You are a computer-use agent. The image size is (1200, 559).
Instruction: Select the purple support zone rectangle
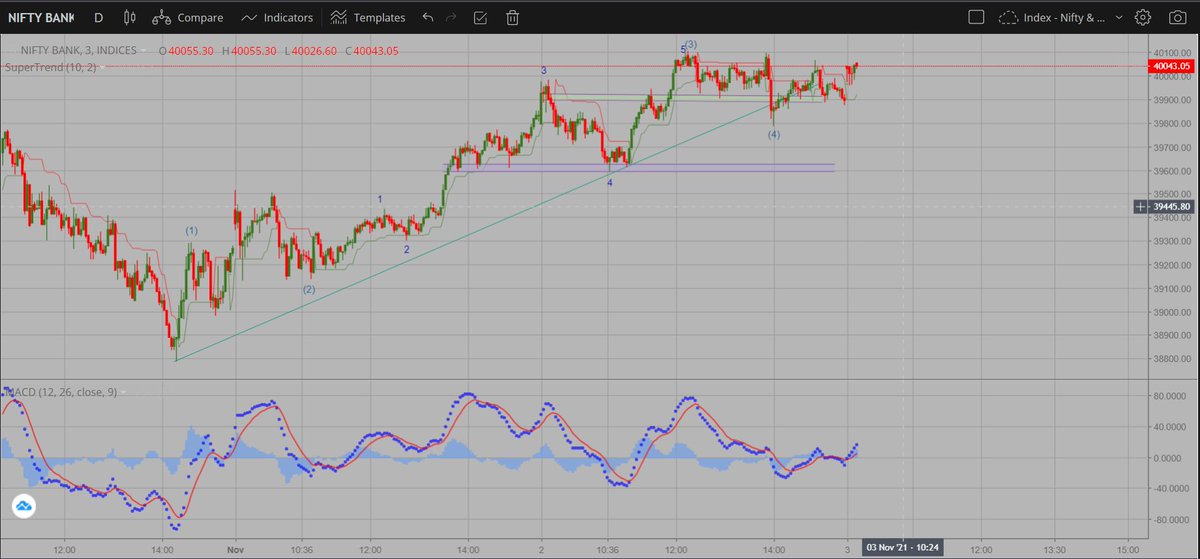click(641, 167)
